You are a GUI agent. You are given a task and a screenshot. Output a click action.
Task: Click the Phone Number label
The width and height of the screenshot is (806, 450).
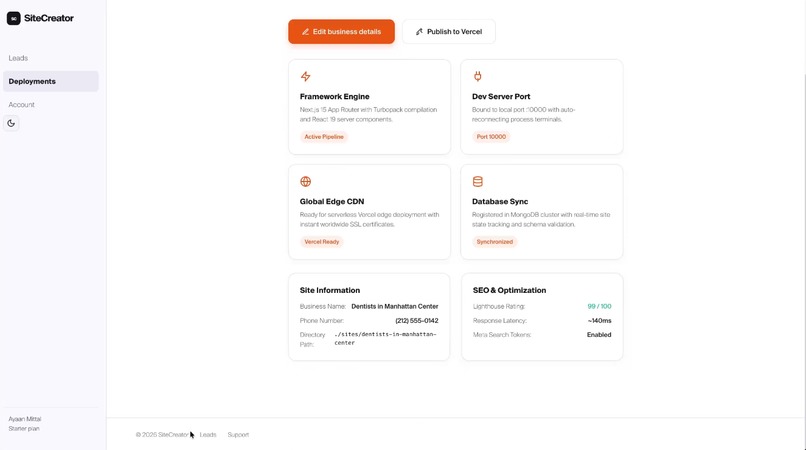point(322,321)
